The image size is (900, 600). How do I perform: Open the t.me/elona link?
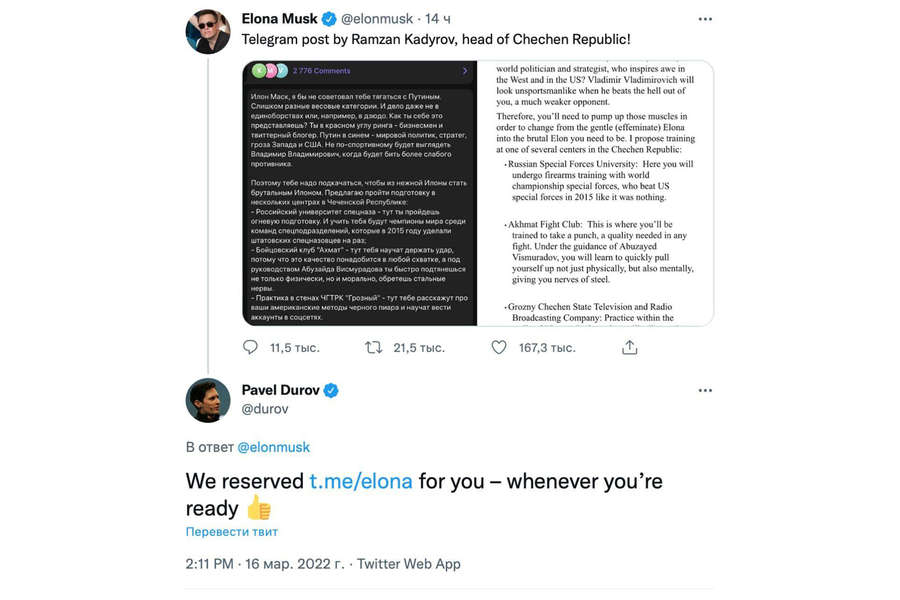tap(360, 480)
